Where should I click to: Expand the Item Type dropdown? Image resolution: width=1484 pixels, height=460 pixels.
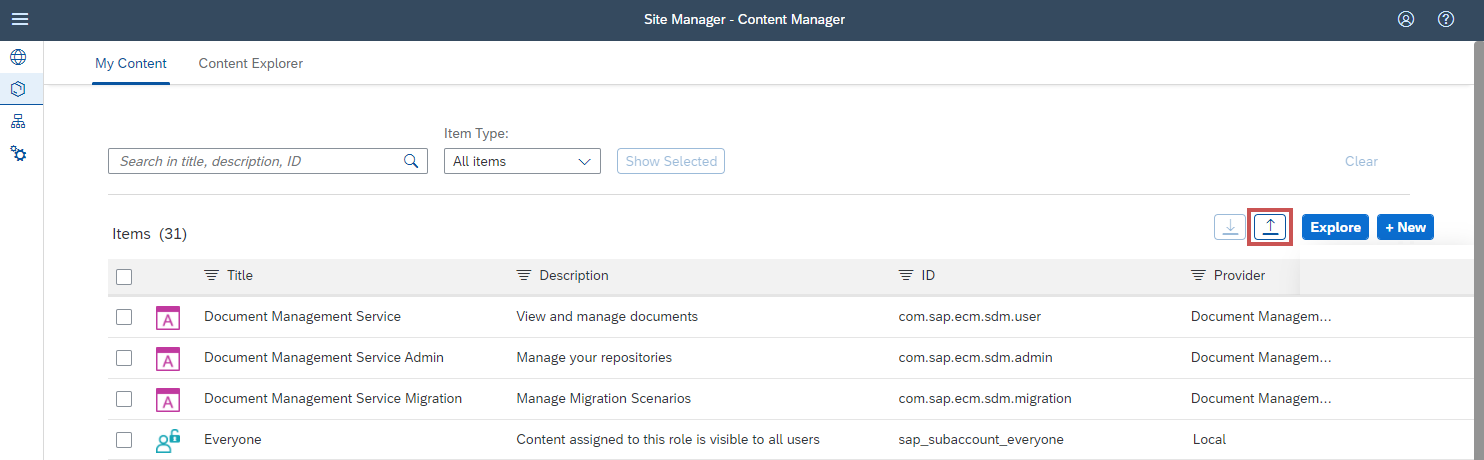521,161
